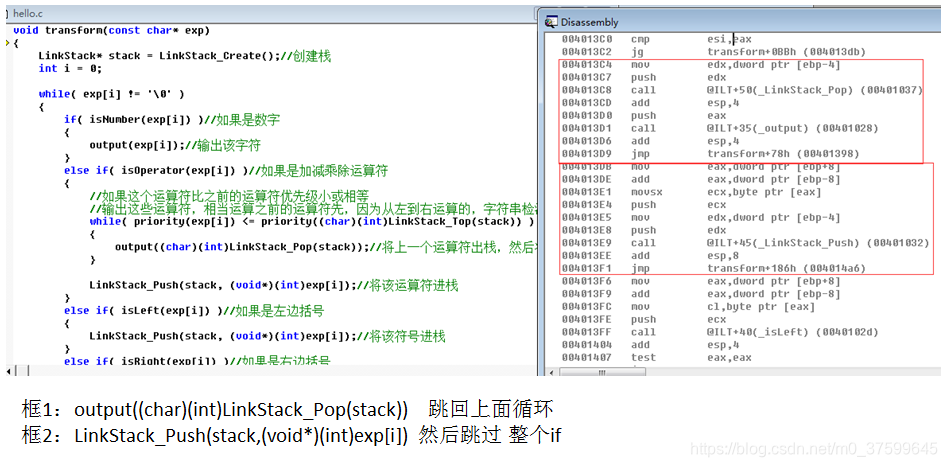Click disassembly row 004013DE add eax,dword ptr [ebp-8]
This screenshot has width=947, height=467.
[701, 179]
